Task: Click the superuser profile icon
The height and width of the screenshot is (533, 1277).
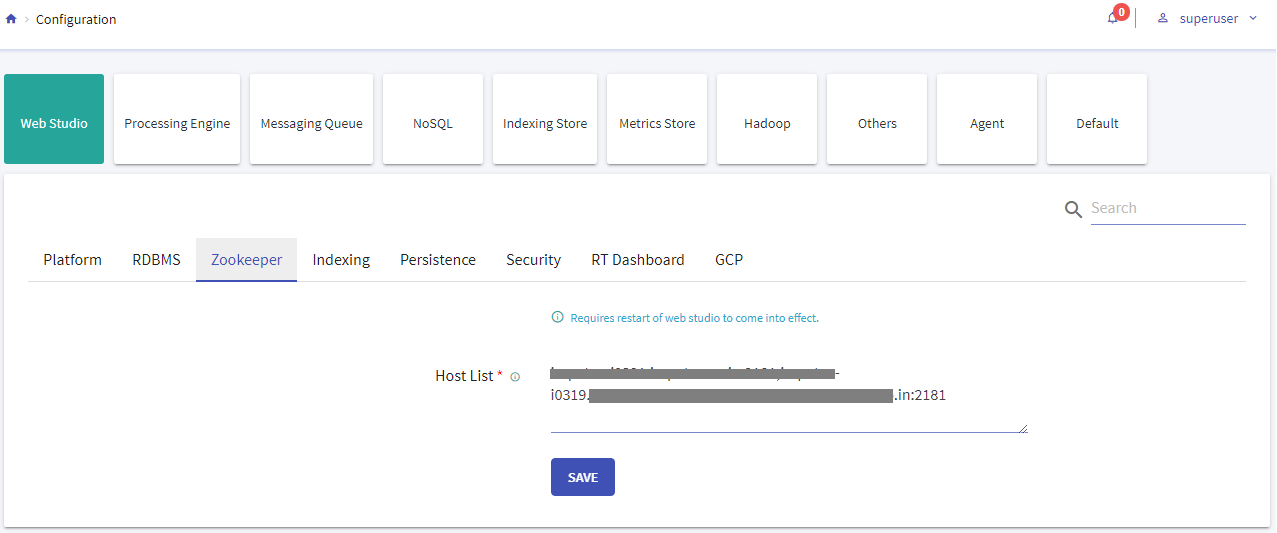Action: point(1163,18)
